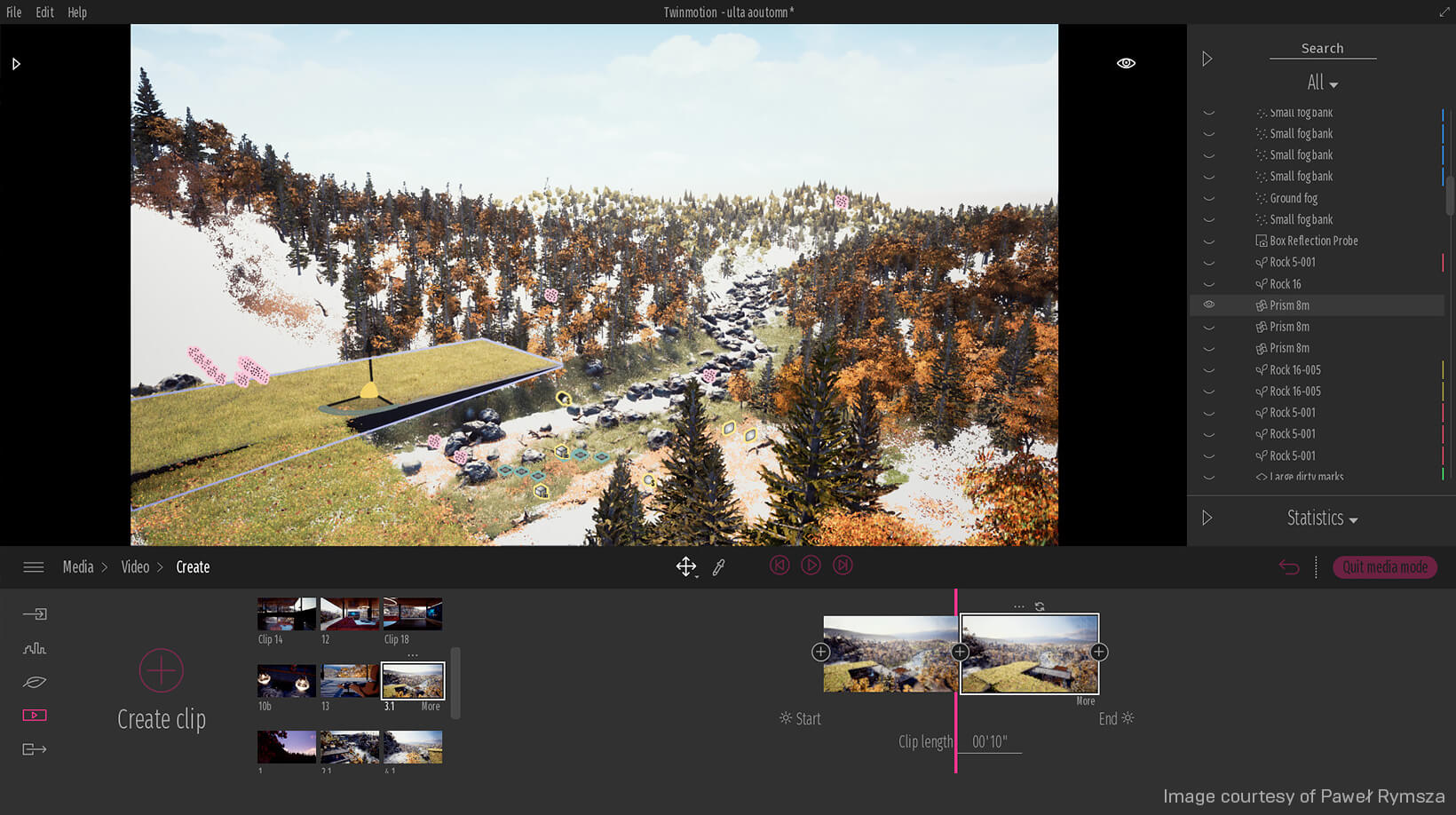1456x815 pixels.
Task: Open the All filter dropdown
Action: [1322, 83]
